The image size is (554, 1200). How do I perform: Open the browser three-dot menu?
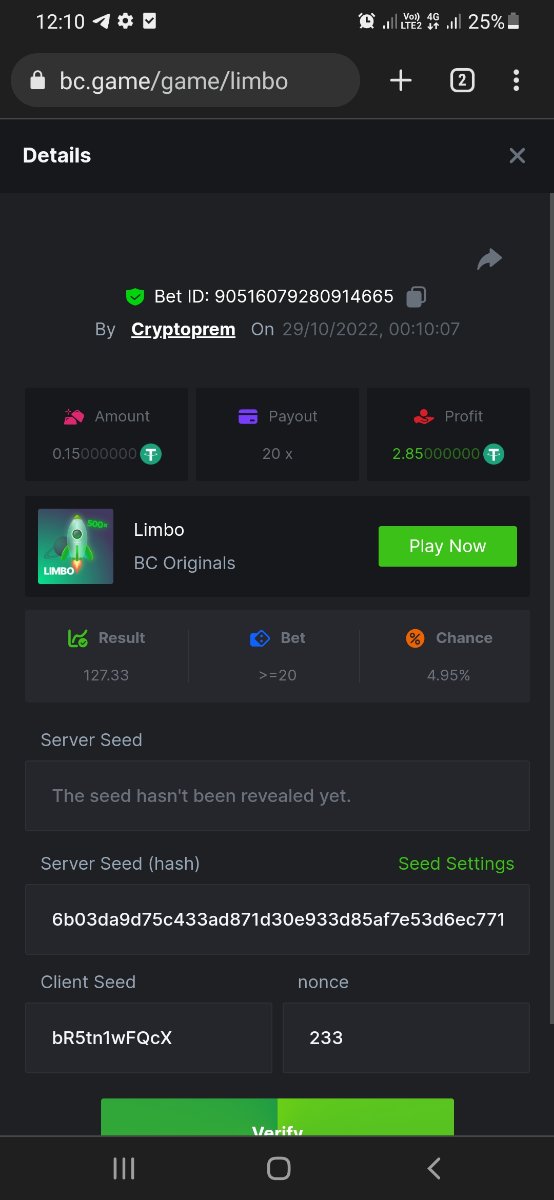[x=516, y=81]
